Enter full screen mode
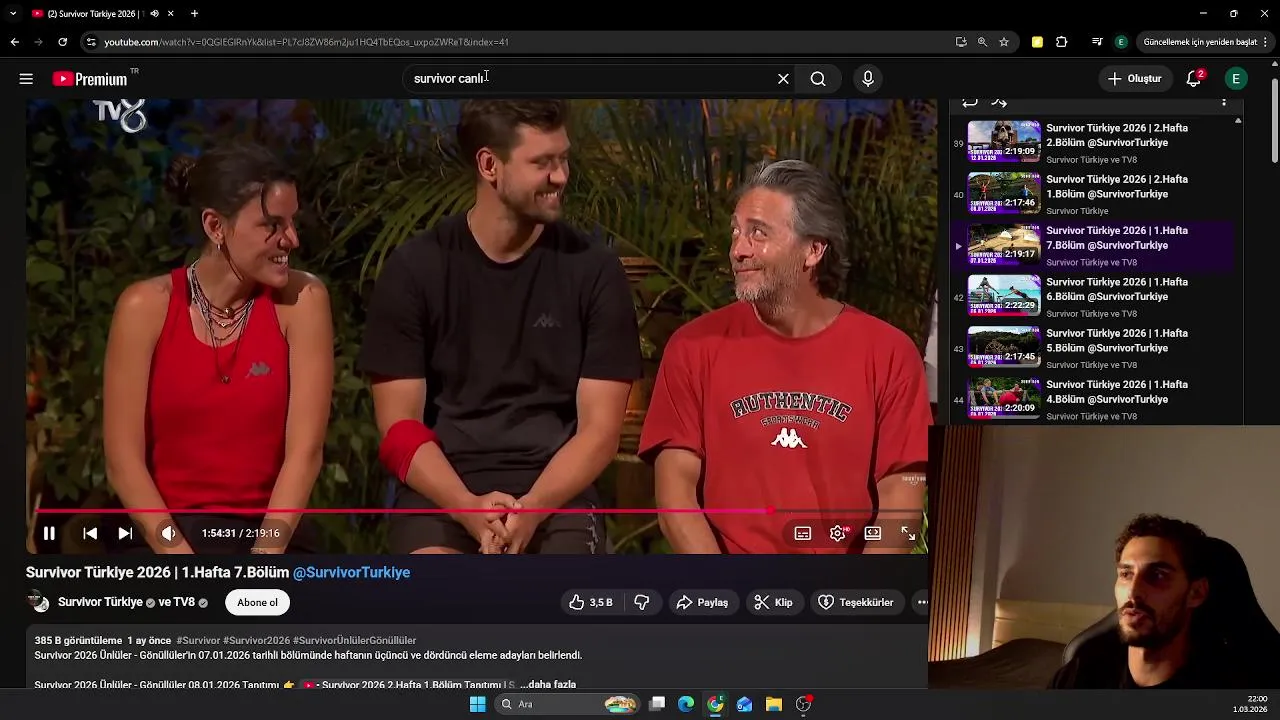 pyautogui.click(x=908, y=533)
